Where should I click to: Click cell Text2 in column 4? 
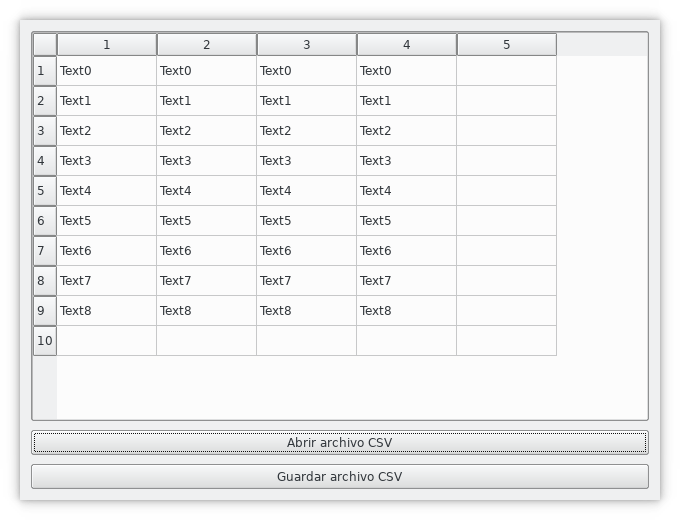coord(407,131)
